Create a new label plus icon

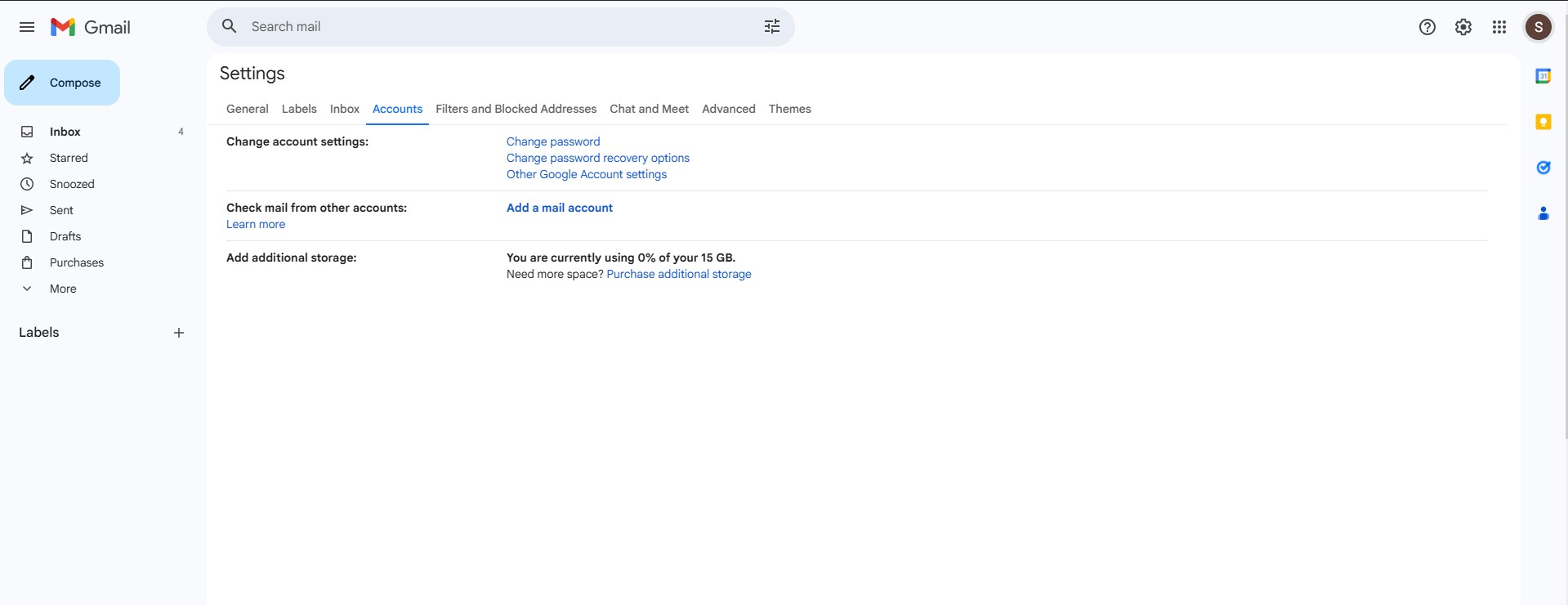[x=179, y=333]
